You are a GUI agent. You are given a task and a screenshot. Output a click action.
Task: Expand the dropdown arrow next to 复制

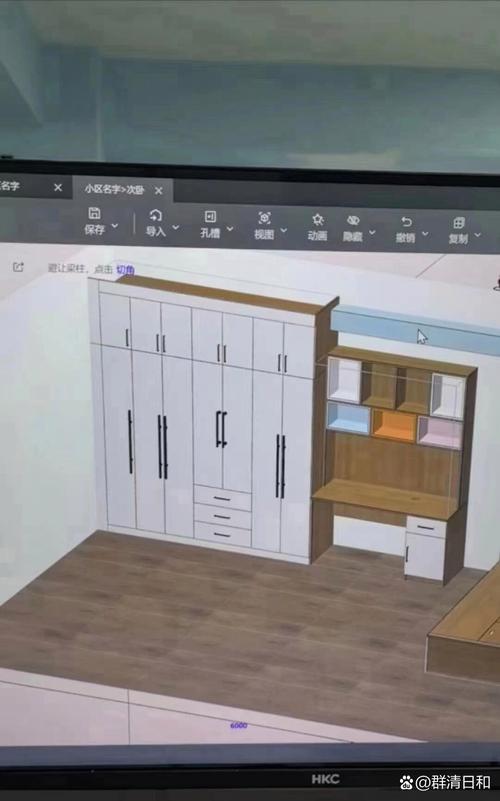[x=478, y=235]
